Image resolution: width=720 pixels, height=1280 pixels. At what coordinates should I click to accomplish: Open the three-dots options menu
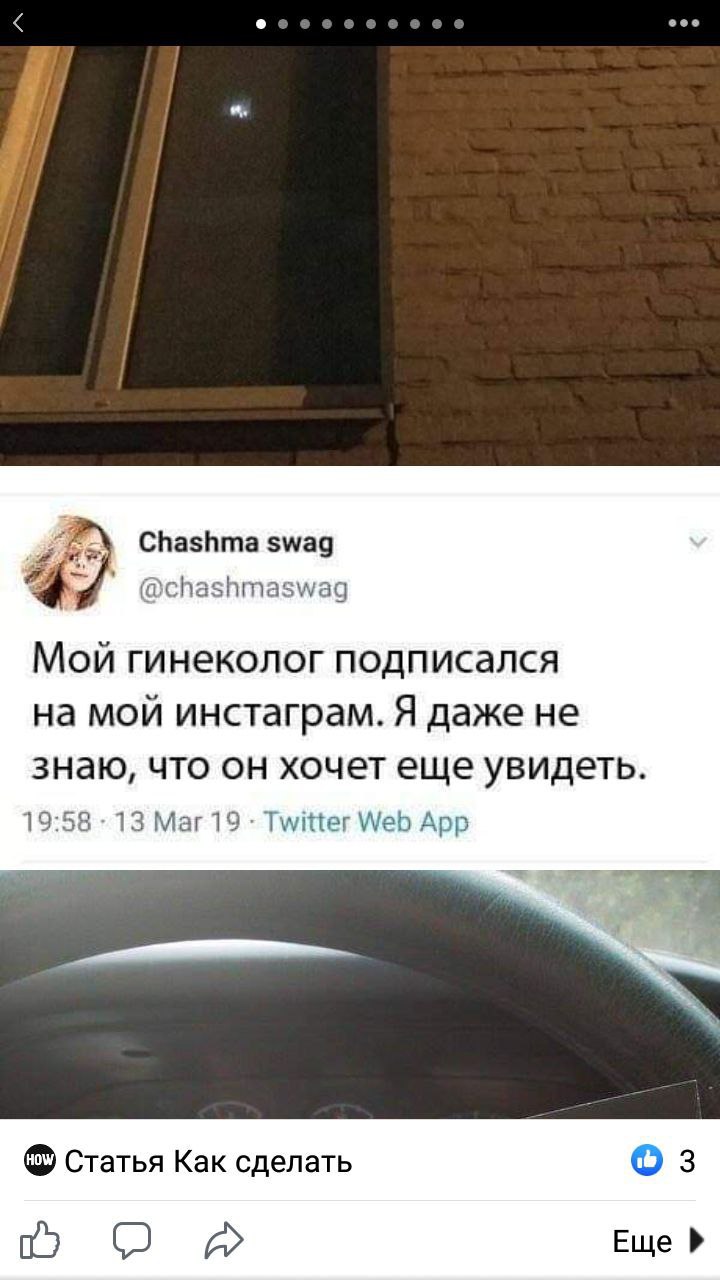coord(684,23)
